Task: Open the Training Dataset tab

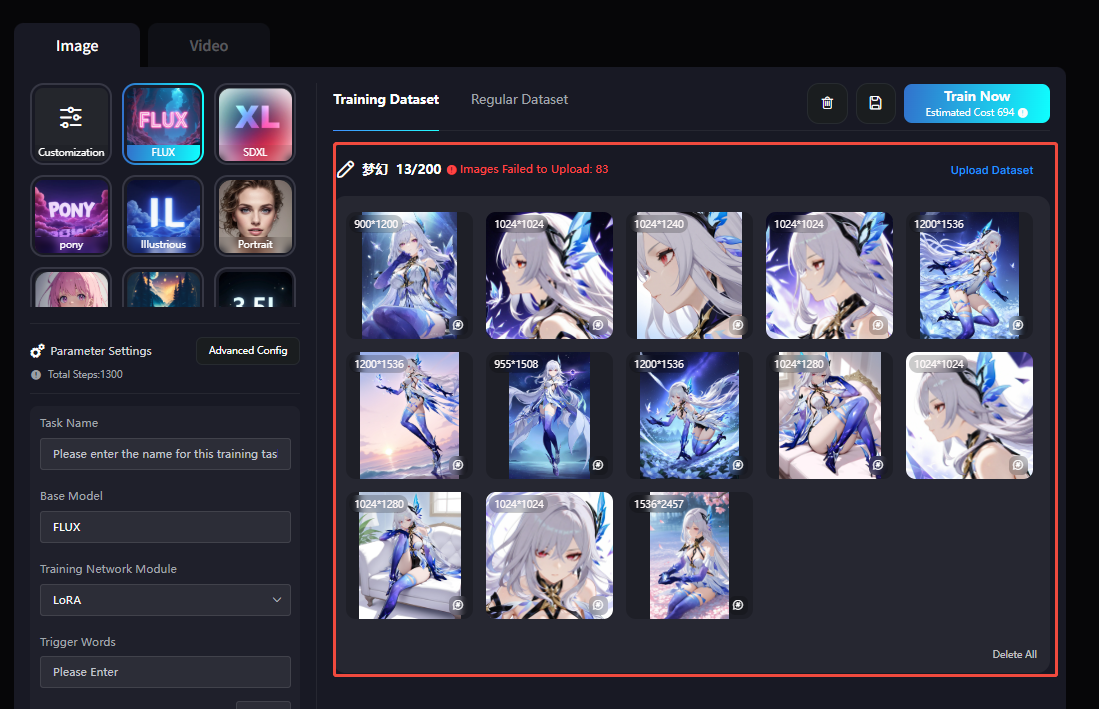Action: 386,99
